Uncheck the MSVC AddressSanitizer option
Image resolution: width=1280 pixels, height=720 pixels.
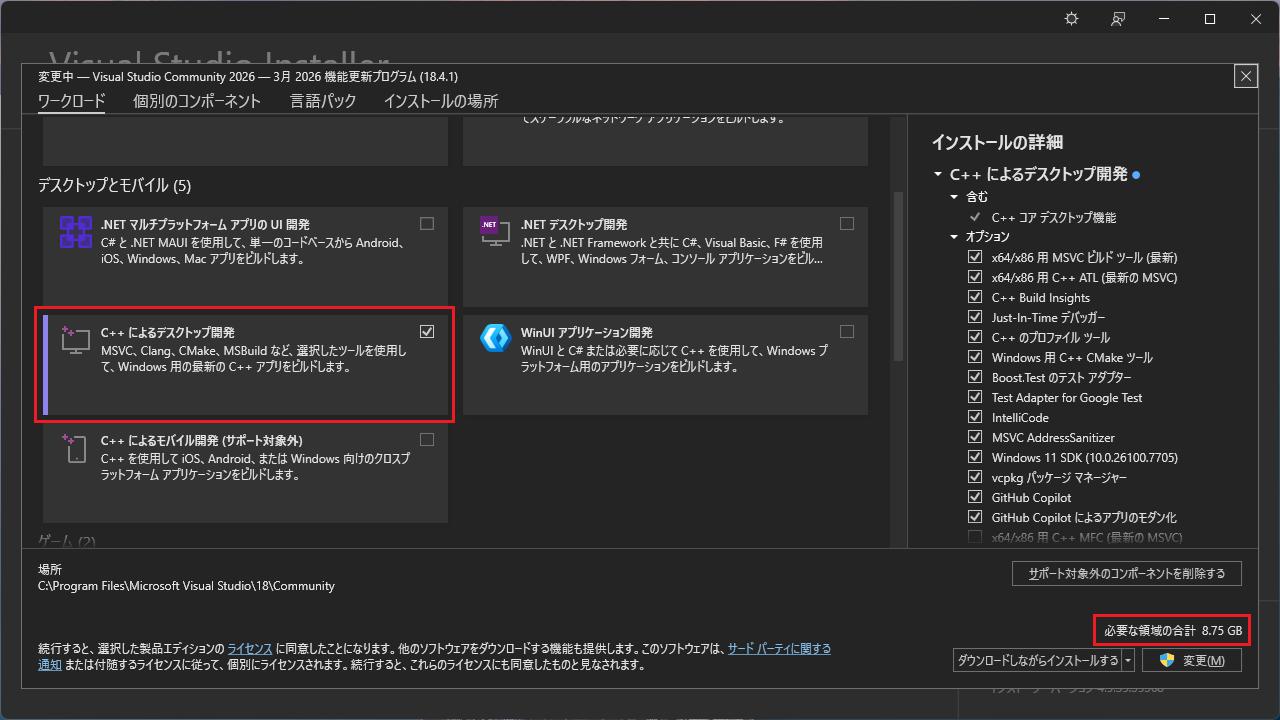[975, 437]
